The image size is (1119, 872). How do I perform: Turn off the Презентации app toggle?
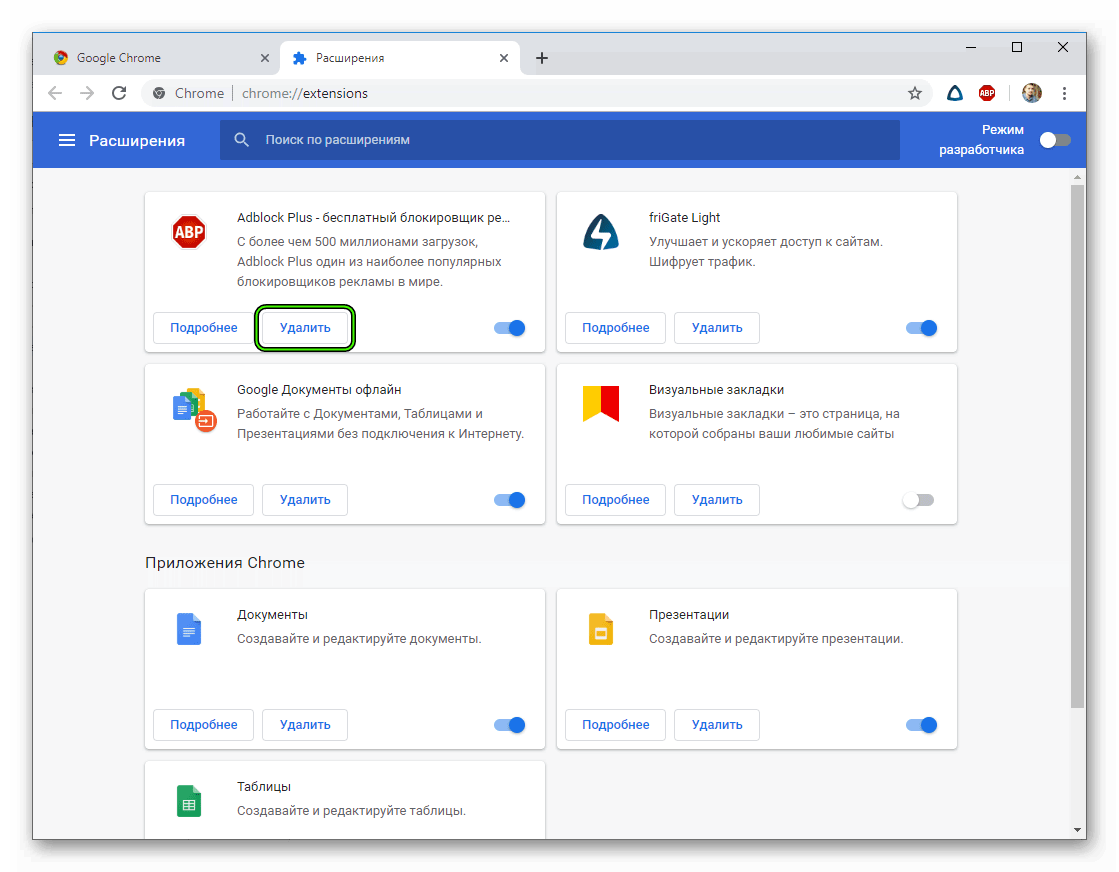921,725
